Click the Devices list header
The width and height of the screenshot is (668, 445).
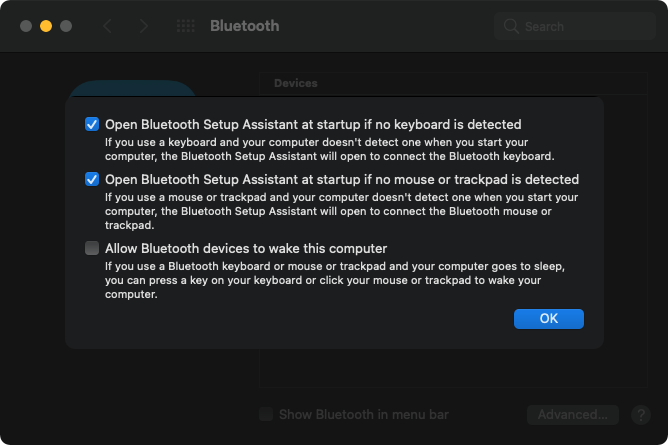point(295,83)
